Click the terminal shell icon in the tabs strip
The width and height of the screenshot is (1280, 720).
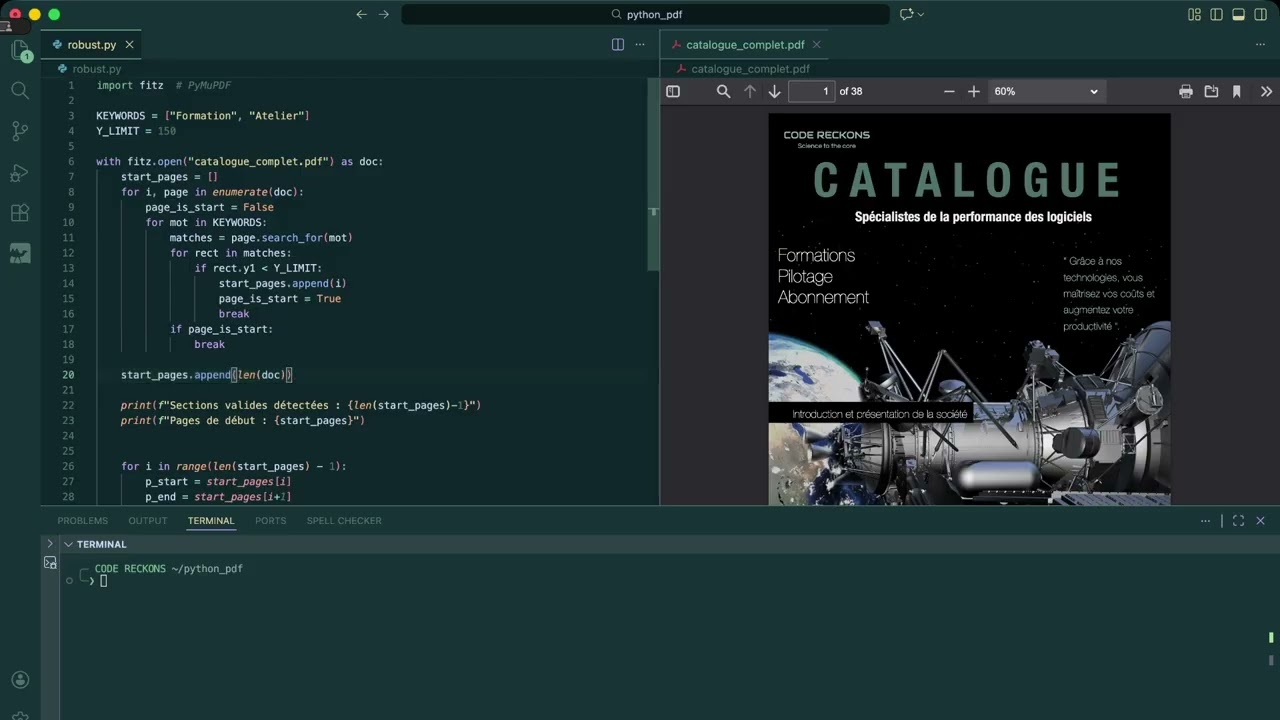(50, 563)
